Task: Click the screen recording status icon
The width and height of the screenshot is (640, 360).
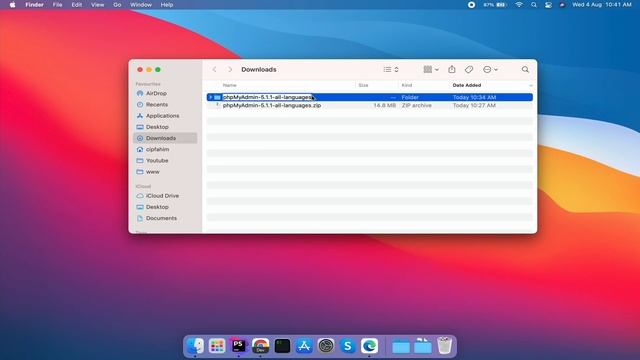Action: (x=471, y=5)
